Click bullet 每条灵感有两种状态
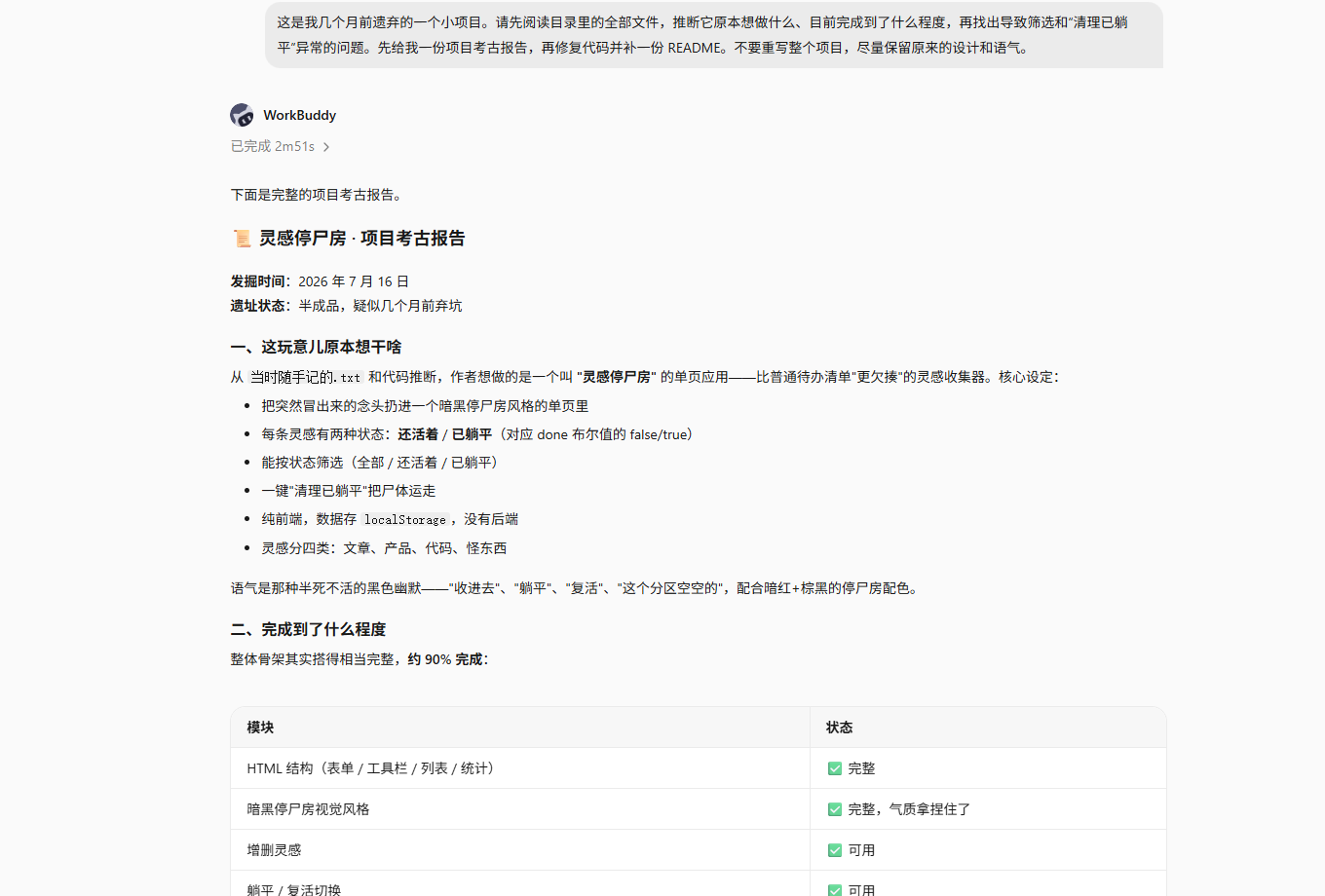 point(480,434)
